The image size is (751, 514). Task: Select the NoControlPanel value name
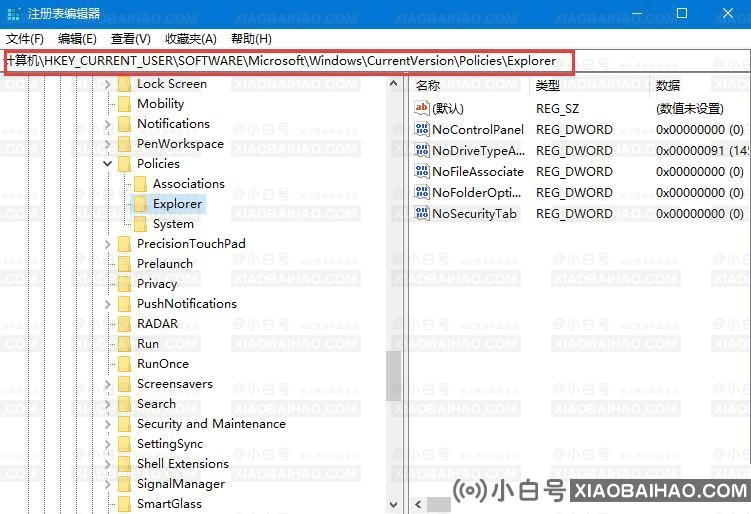[478, 130]
